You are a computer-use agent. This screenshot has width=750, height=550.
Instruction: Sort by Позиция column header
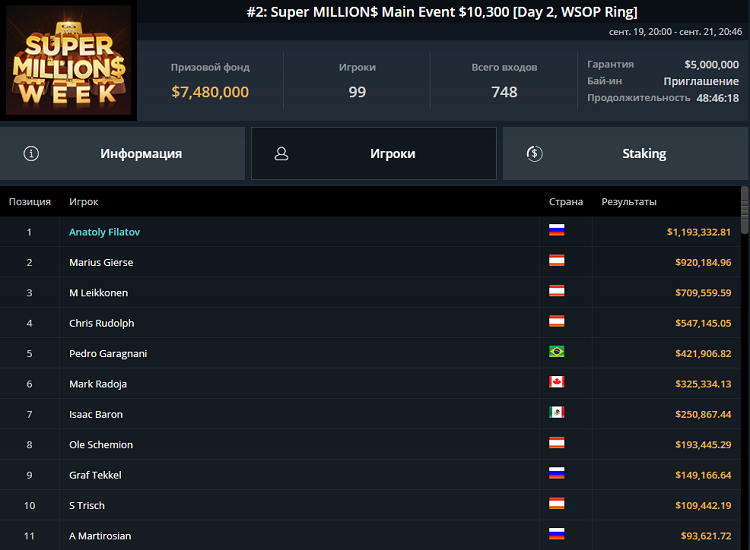[30, 202]
